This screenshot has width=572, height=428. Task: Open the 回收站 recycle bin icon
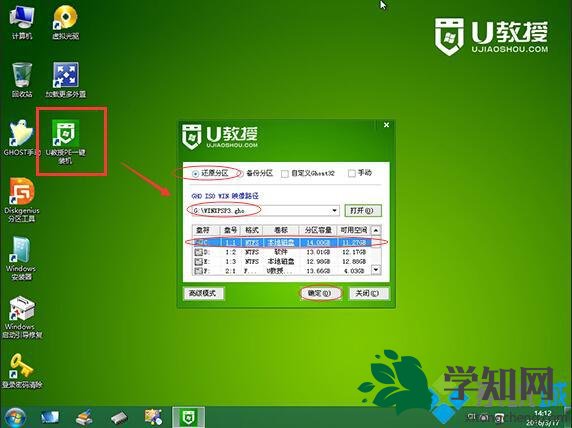click(22, 80)
